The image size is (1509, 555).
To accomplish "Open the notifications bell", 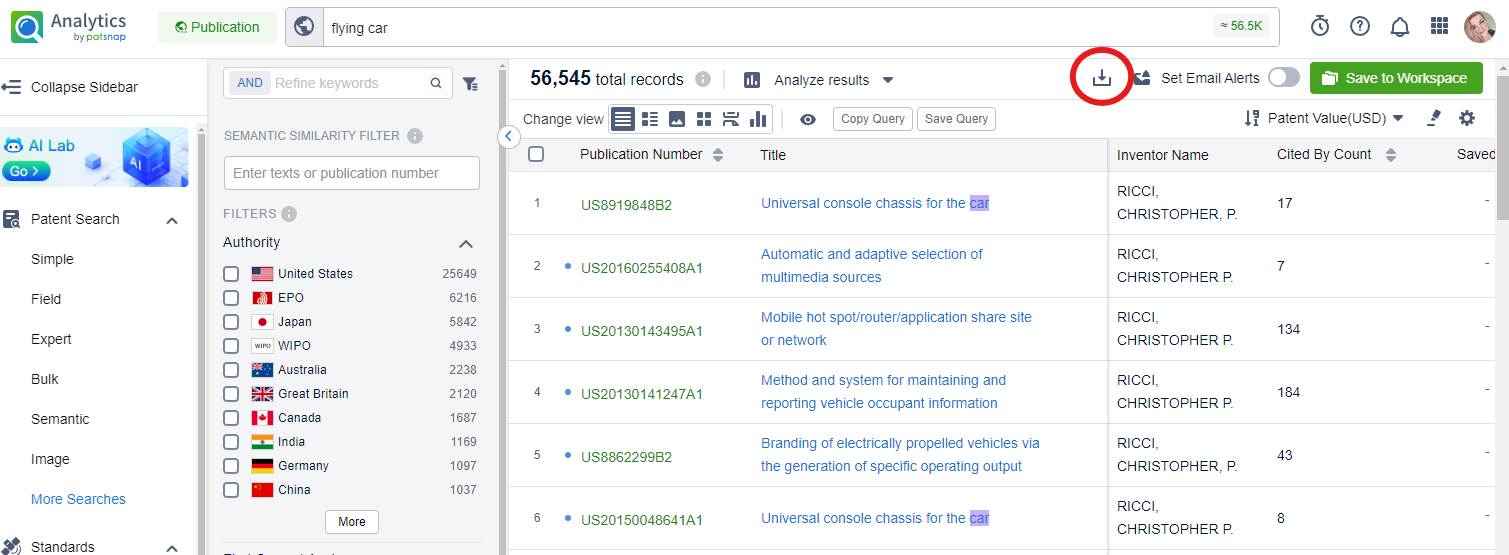I will tap(1400, 27).
